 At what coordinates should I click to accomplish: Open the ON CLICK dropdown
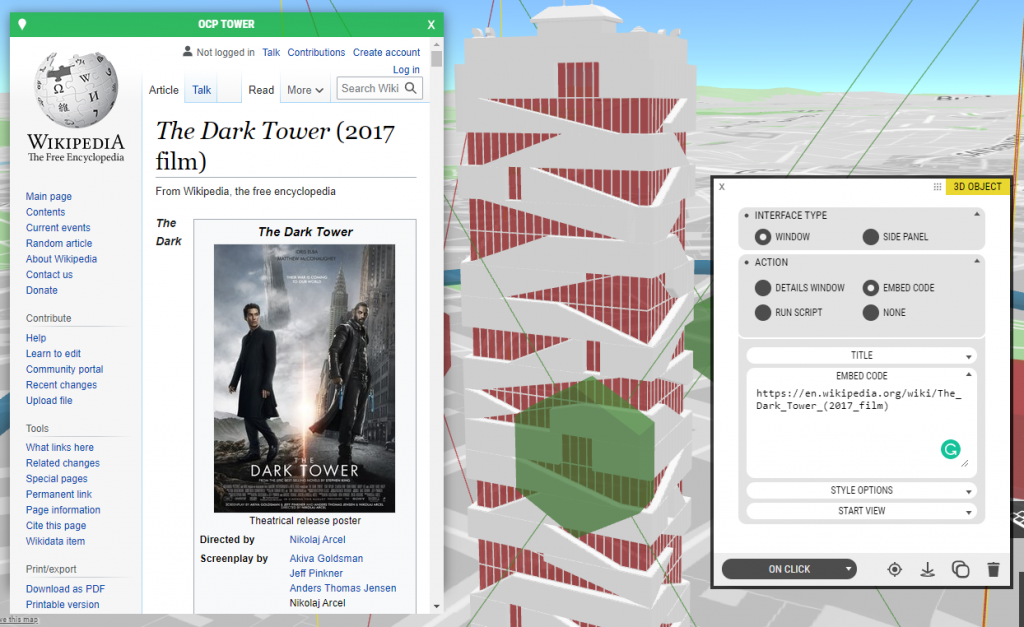[789, 569]
